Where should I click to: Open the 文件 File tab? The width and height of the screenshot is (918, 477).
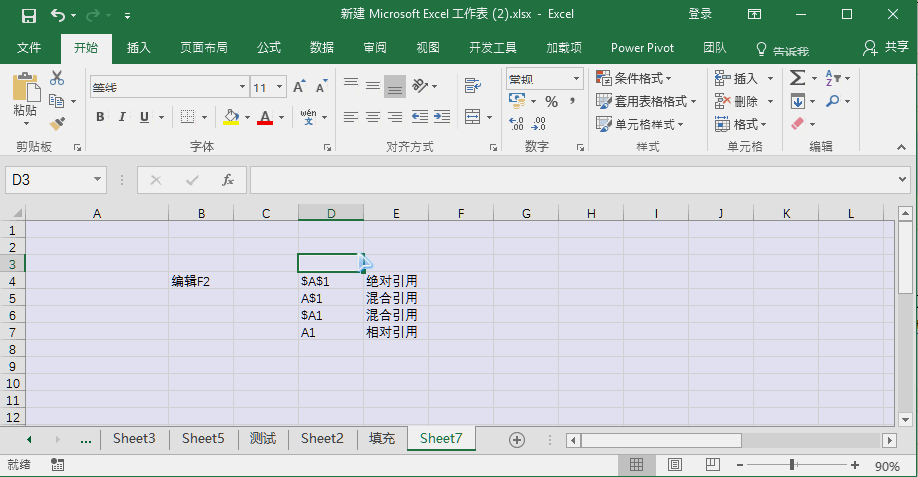coord(29,48)
